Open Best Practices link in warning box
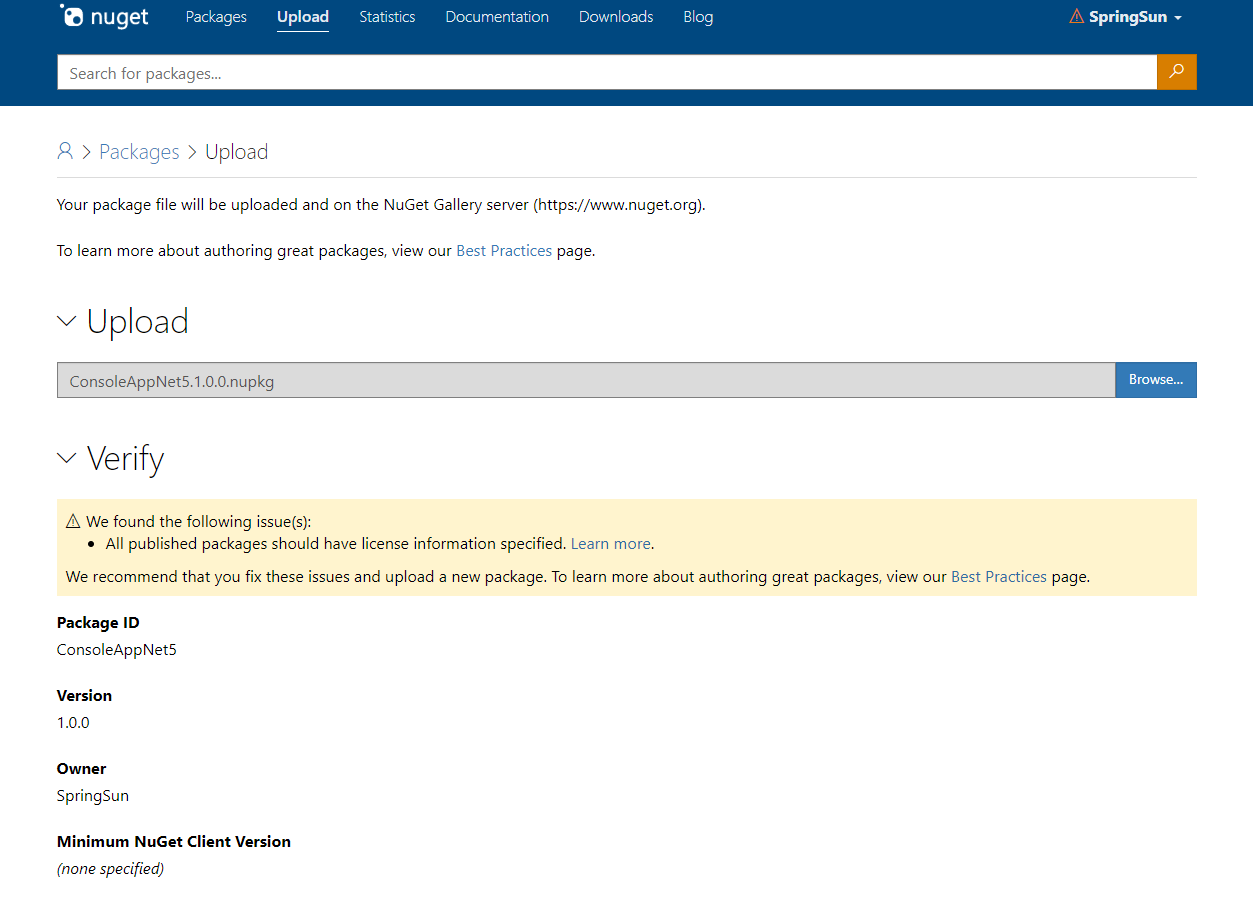This screenshot has width=1253, height=902. [x=998, y=577]
